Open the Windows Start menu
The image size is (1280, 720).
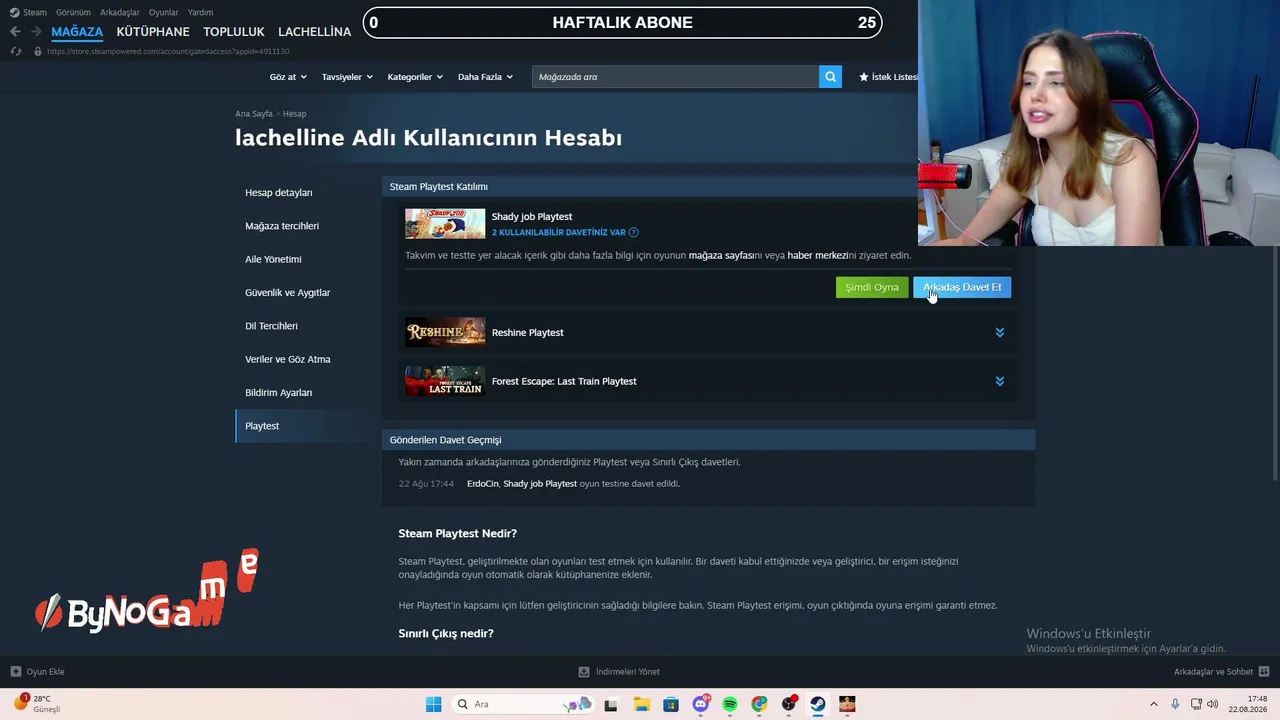pos(433,704)
